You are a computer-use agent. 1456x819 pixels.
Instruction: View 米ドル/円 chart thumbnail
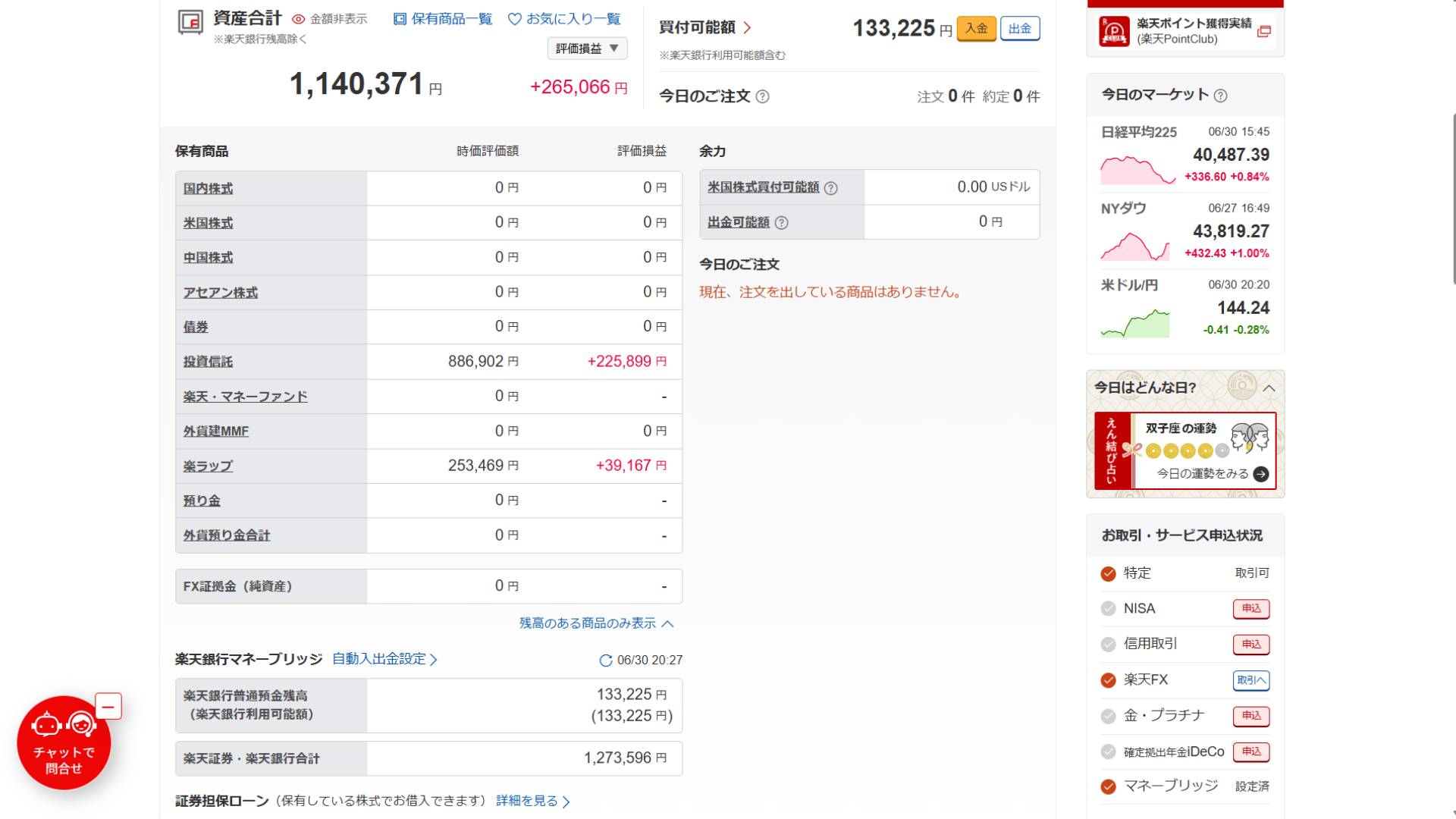tap(1134, 323)
